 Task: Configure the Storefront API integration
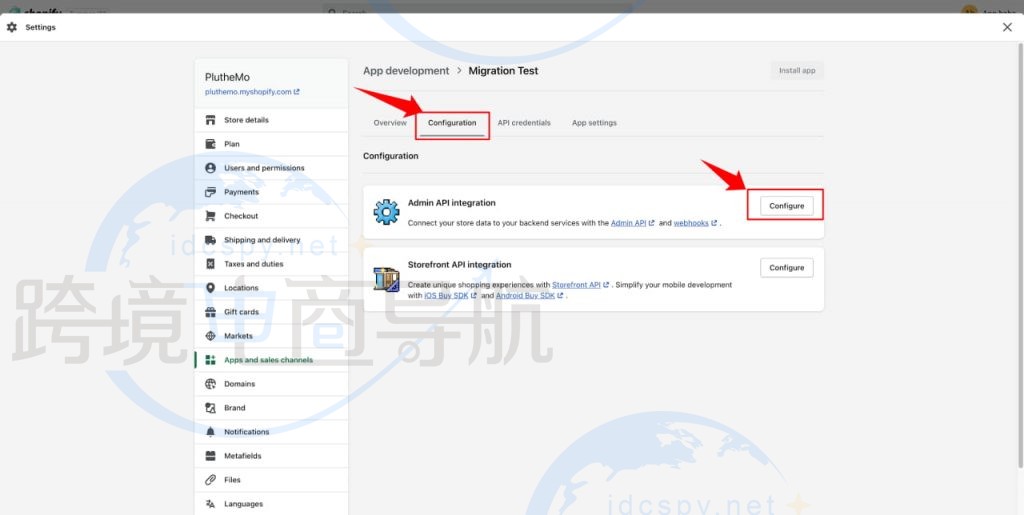coord(786,268)
